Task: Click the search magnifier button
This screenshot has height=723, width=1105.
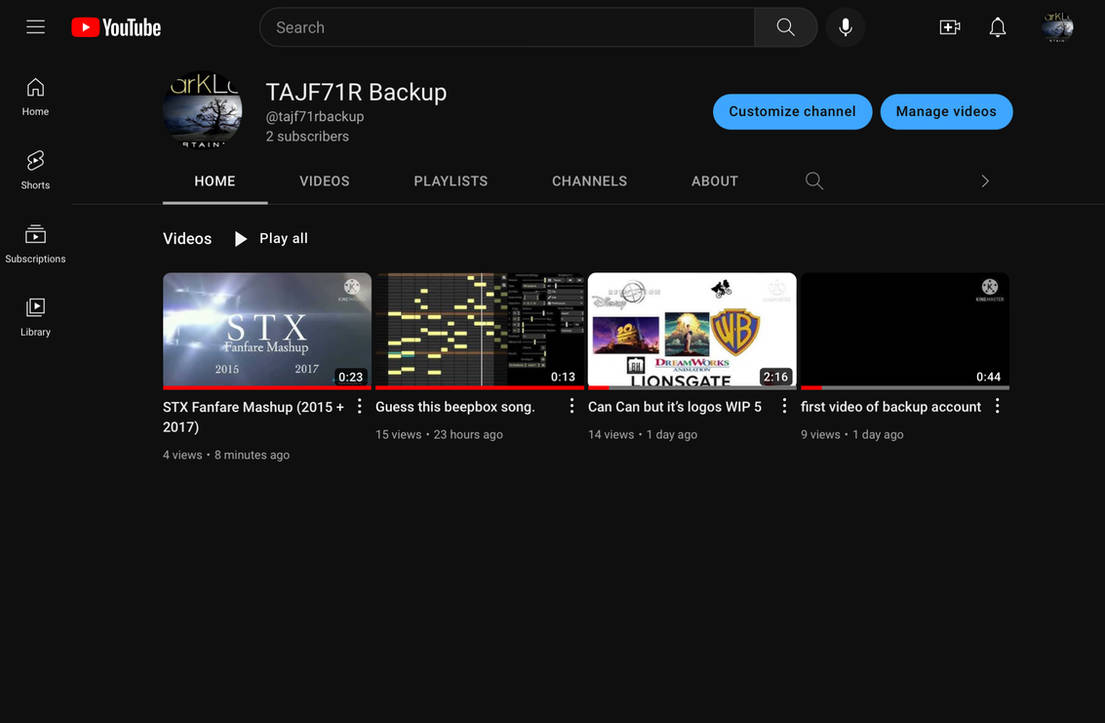Action: pos(785,27)
